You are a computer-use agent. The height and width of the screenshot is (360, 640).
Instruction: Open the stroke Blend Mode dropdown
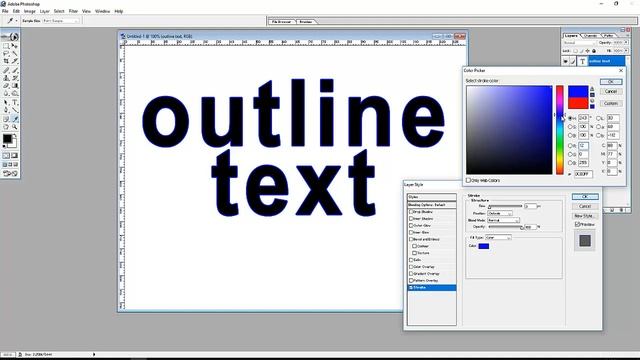point(504,220)
